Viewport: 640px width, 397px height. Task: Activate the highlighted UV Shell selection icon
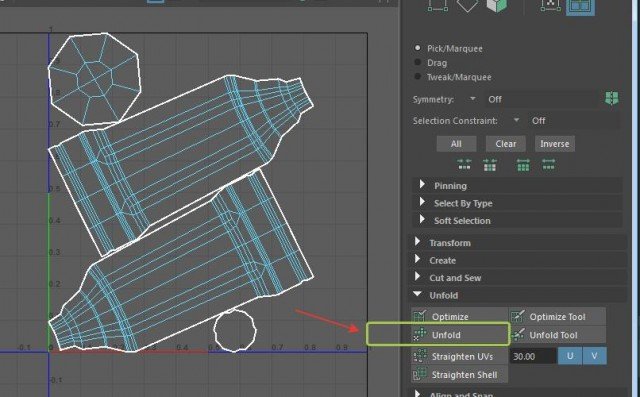point(580,7)
